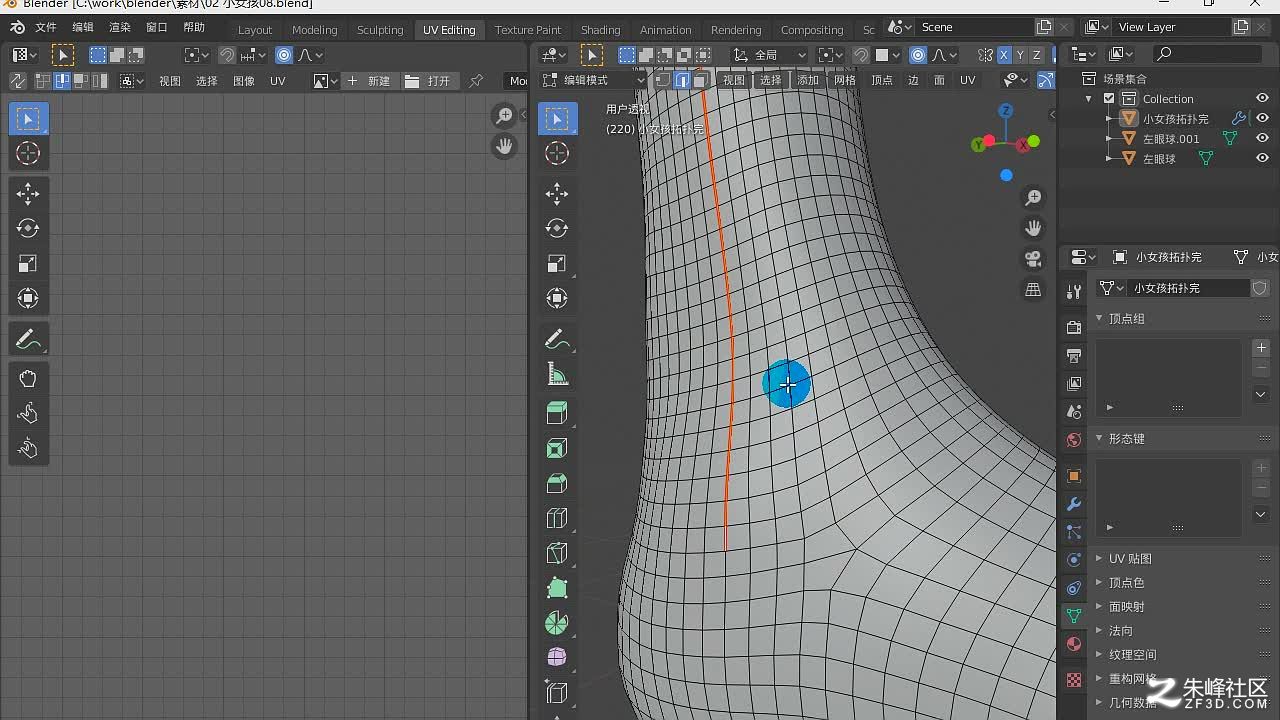This screenshot has width=1280, height=720.
Task: Toggle visibility of 左眼球 object
Action: coord(1262,158)
